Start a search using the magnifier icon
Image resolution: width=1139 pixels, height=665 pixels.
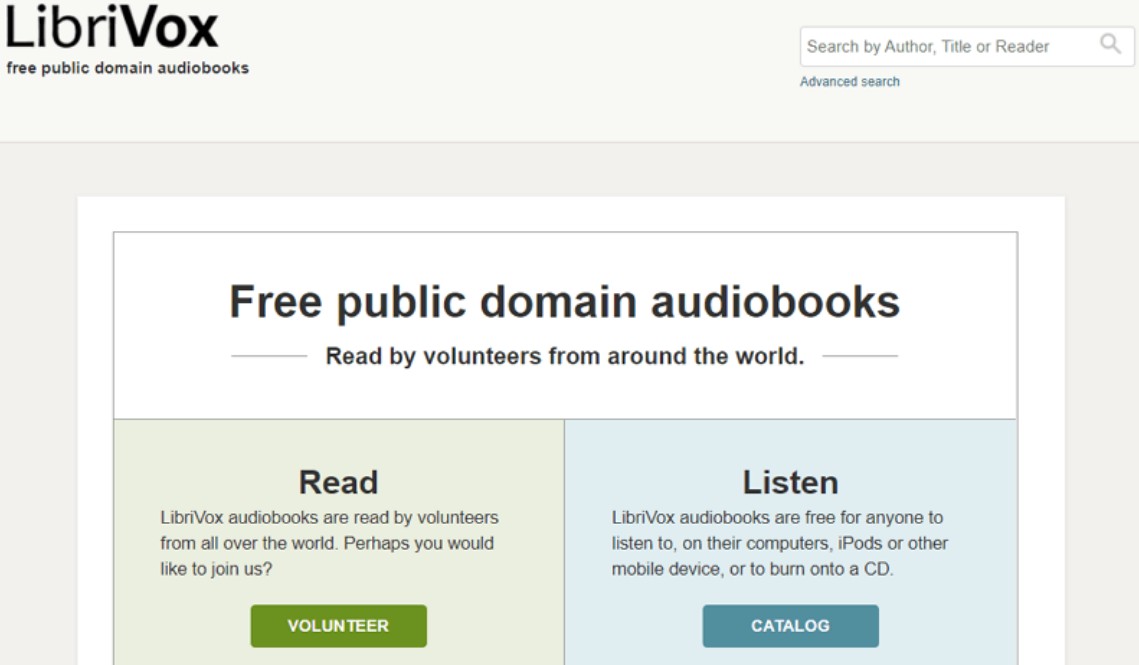pyautogui.click(x=1109, y=45)
